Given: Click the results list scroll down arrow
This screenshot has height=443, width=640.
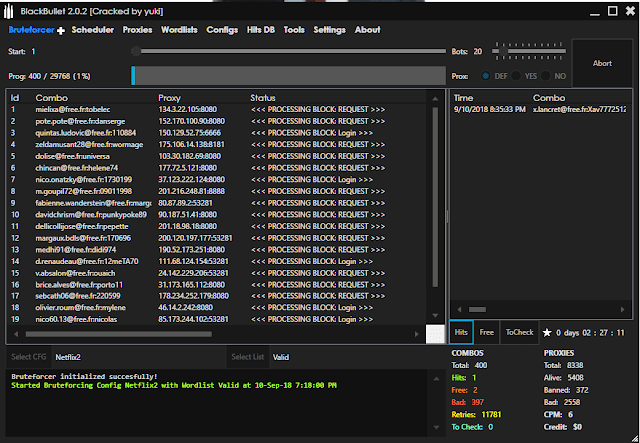Looking at the screenshot, I should pos(435,315).
